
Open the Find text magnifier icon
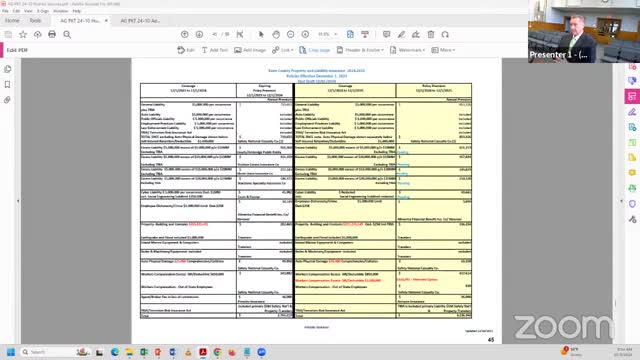click(x=67, y=34)
